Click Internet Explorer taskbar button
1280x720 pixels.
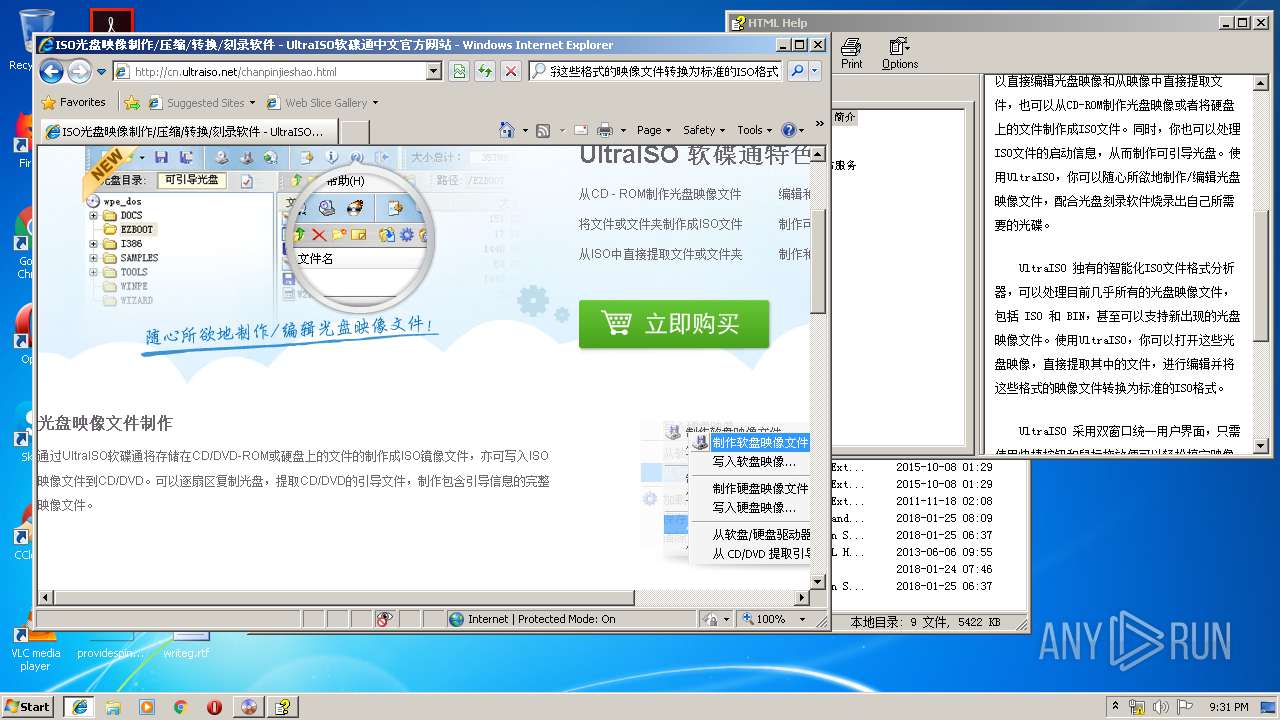(79, 707)
